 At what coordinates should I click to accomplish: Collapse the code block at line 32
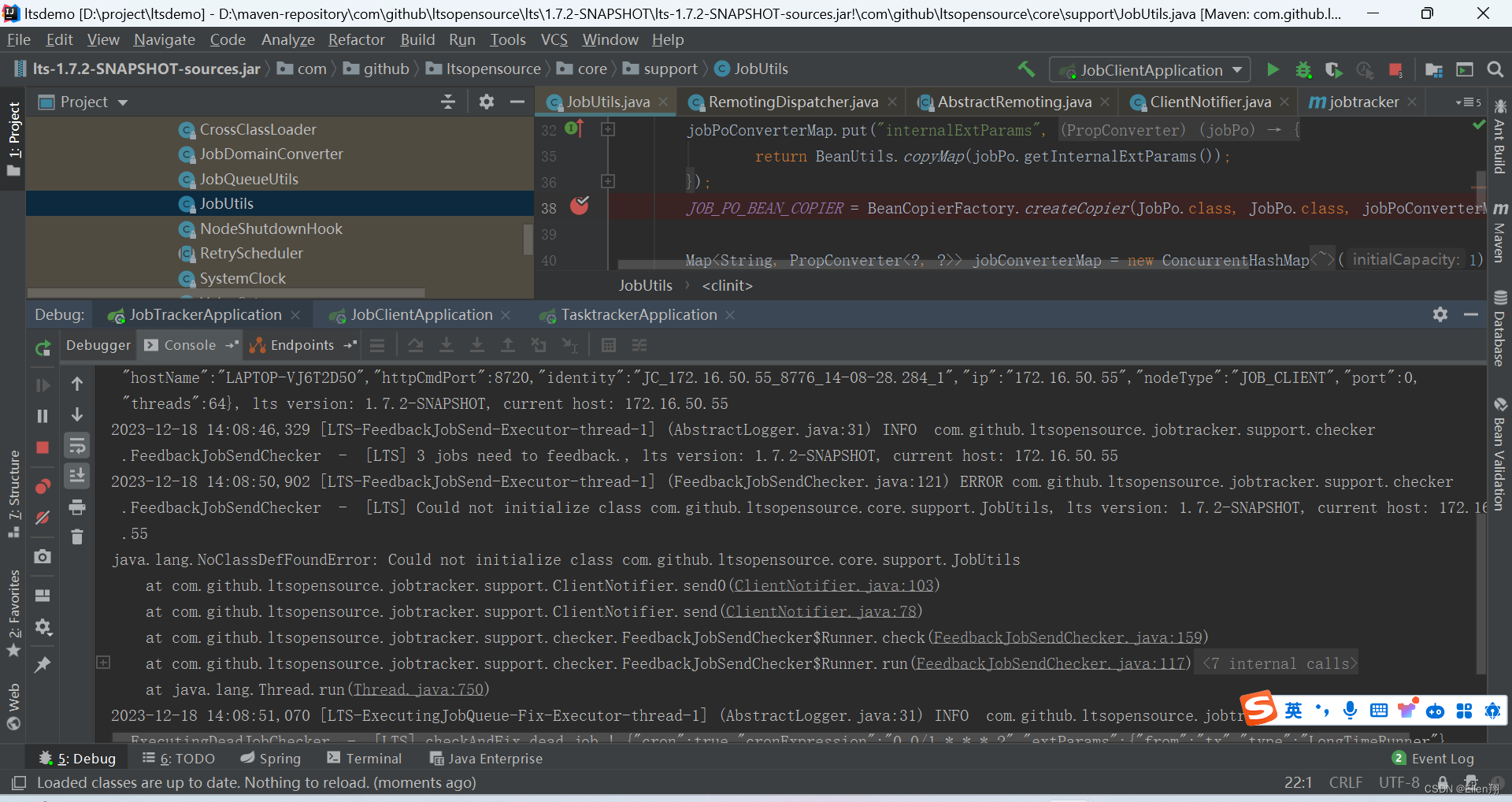click(608, 129)
